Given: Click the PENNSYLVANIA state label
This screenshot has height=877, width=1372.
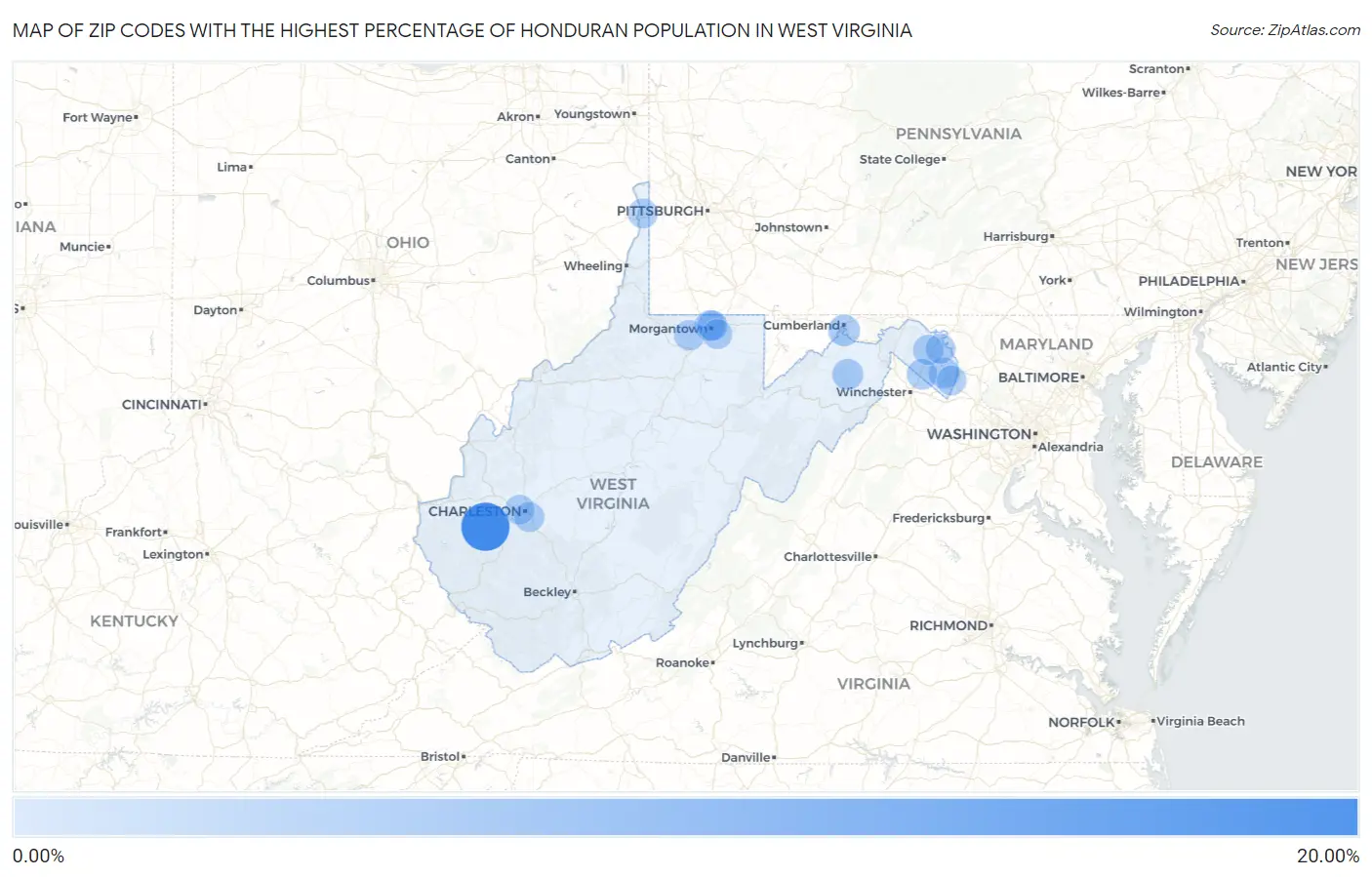Looking at the screenshot, I should point(958,134).
